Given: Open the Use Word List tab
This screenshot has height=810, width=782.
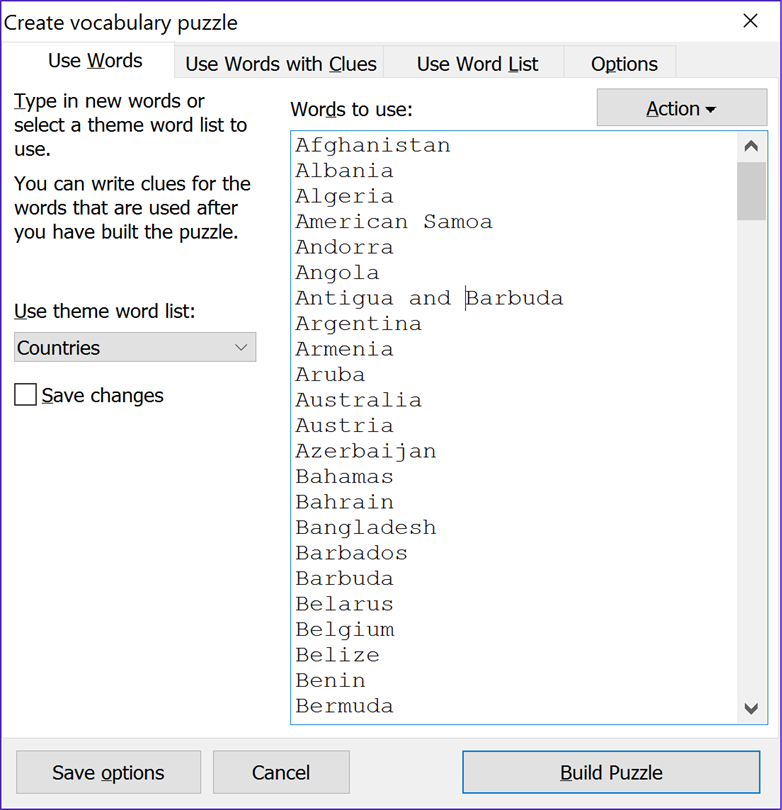Looking at the screenshot, I should pyautogui.click(x=477, y=64).
